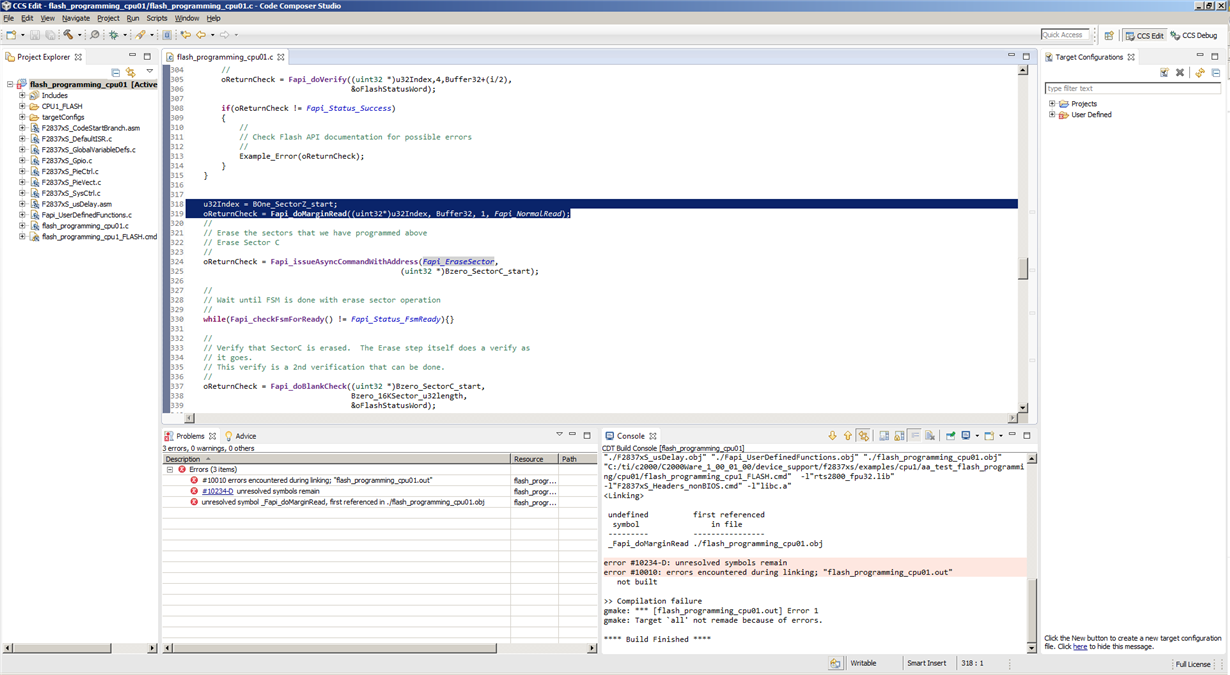The width and height of the screenshot is (1230, 675).
Task: Click the 'here' link to hide message
Action: (1080, 647)
